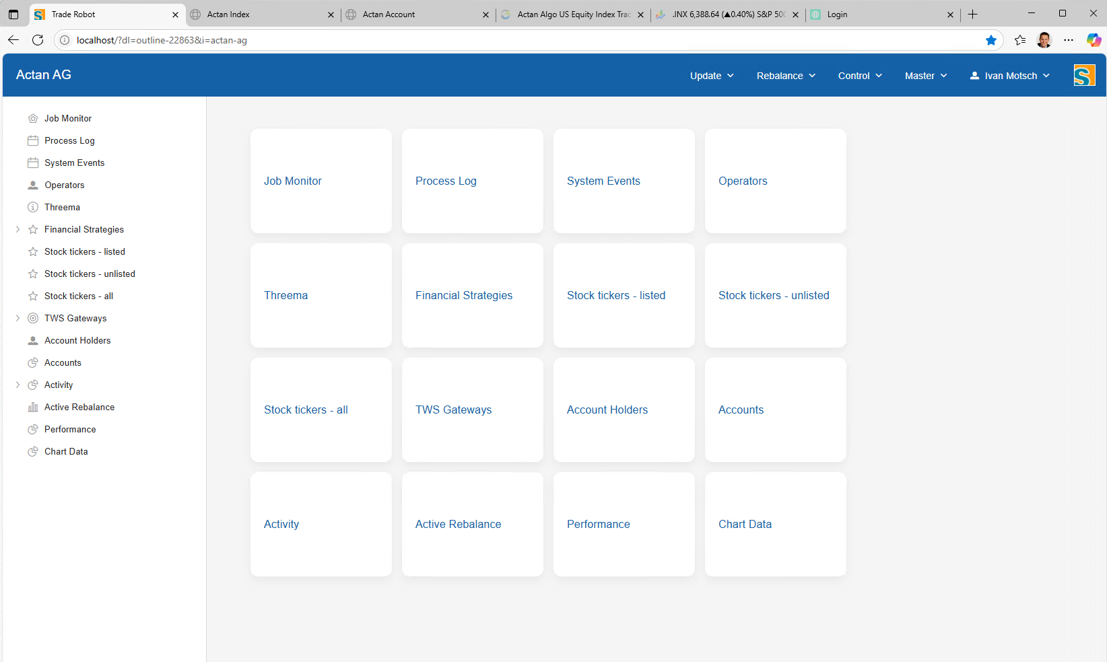Open the TWS Gateways card
The image size is (1107, 662).
(x=472, y=409)
